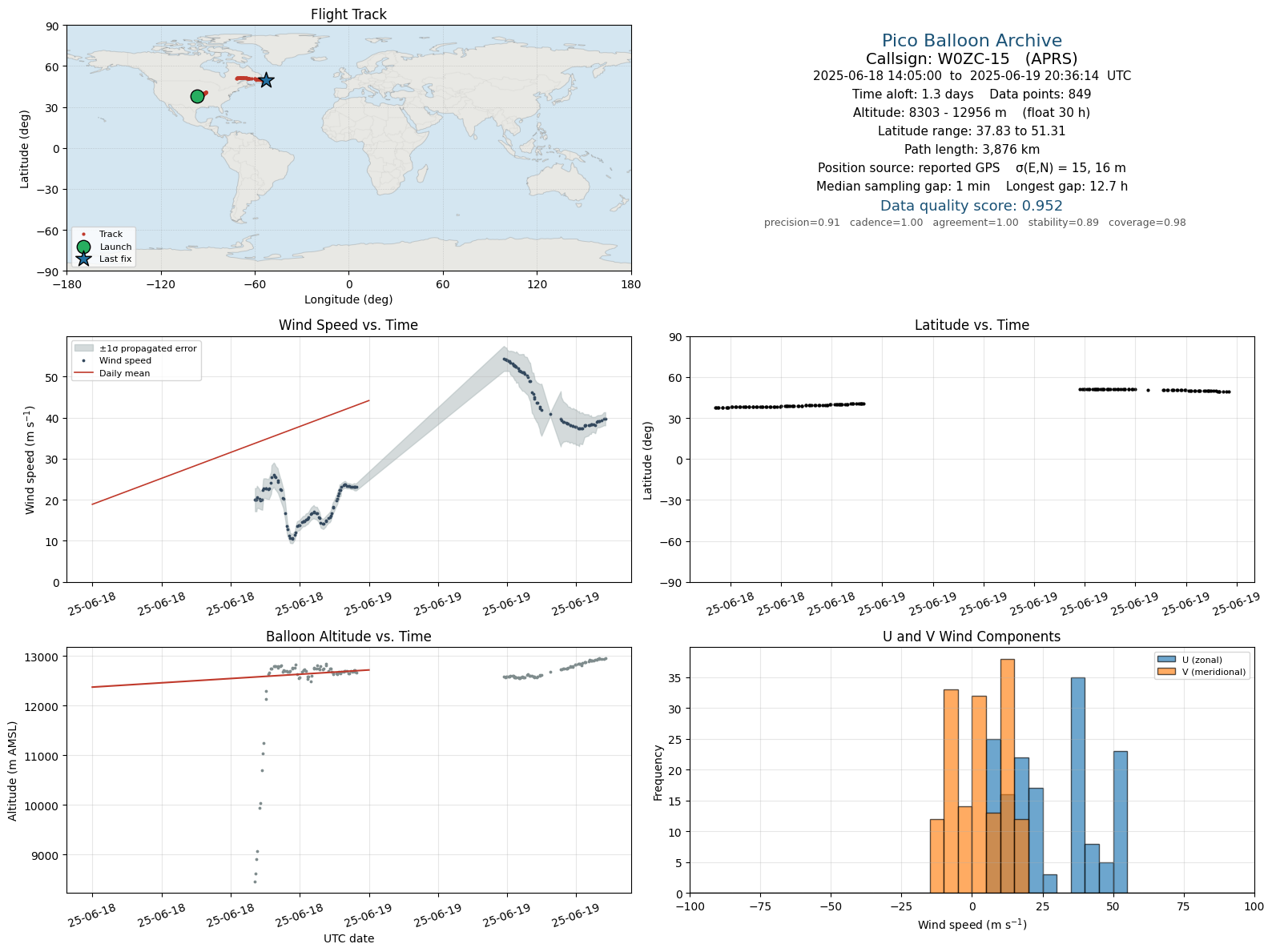Select the Flight Track plot title
The width and height of the screenshot is (1272, 952).
[348, 14]
